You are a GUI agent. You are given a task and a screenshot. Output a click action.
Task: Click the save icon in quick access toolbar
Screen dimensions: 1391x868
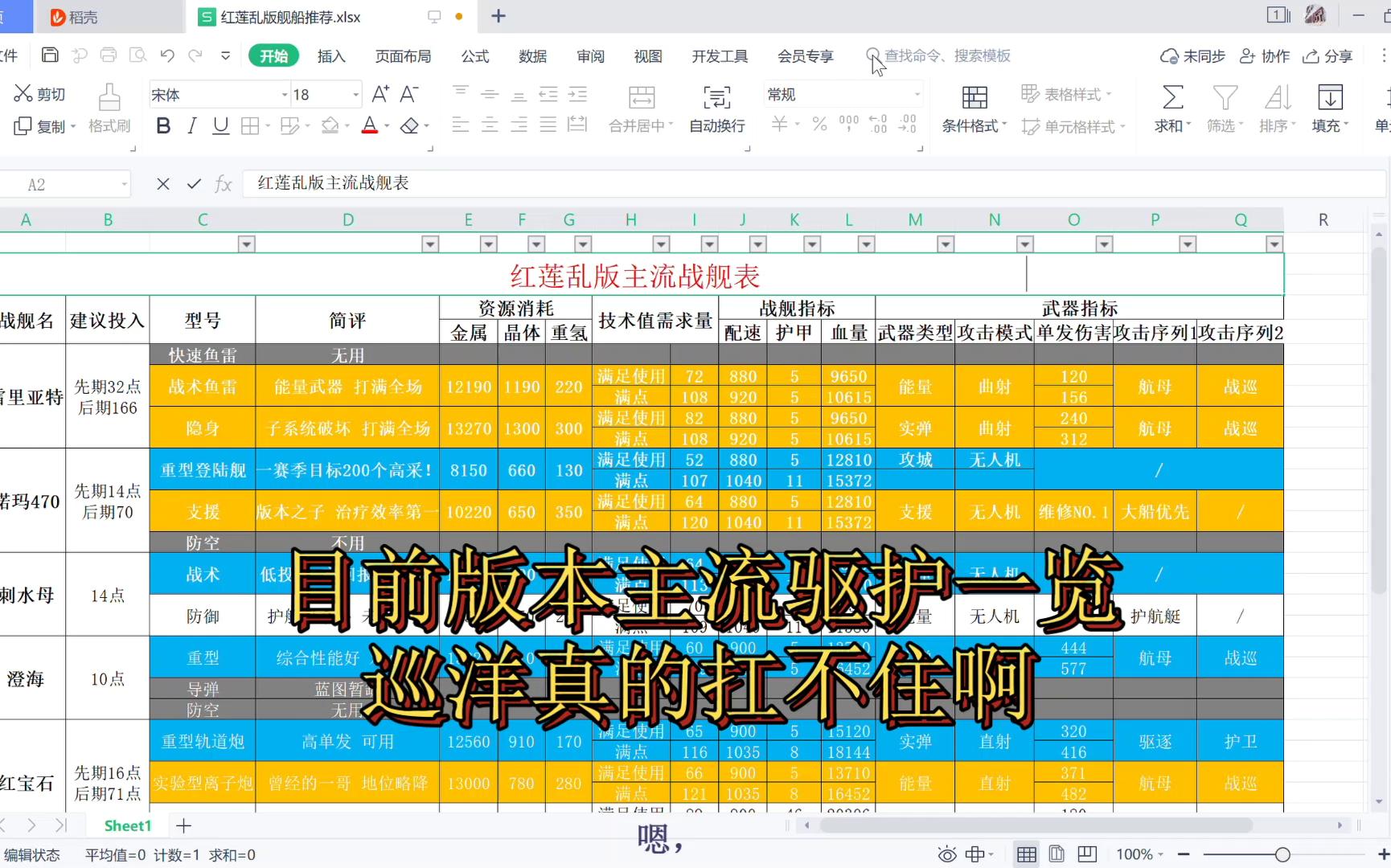50,55
